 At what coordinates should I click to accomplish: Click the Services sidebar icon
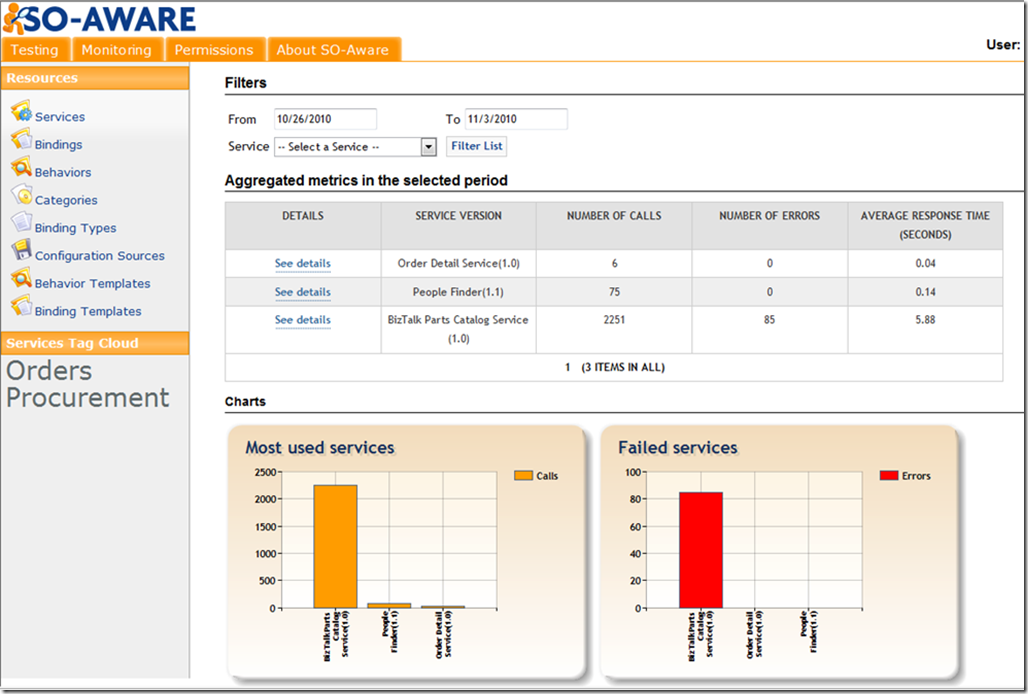click(x=21, y=111)
